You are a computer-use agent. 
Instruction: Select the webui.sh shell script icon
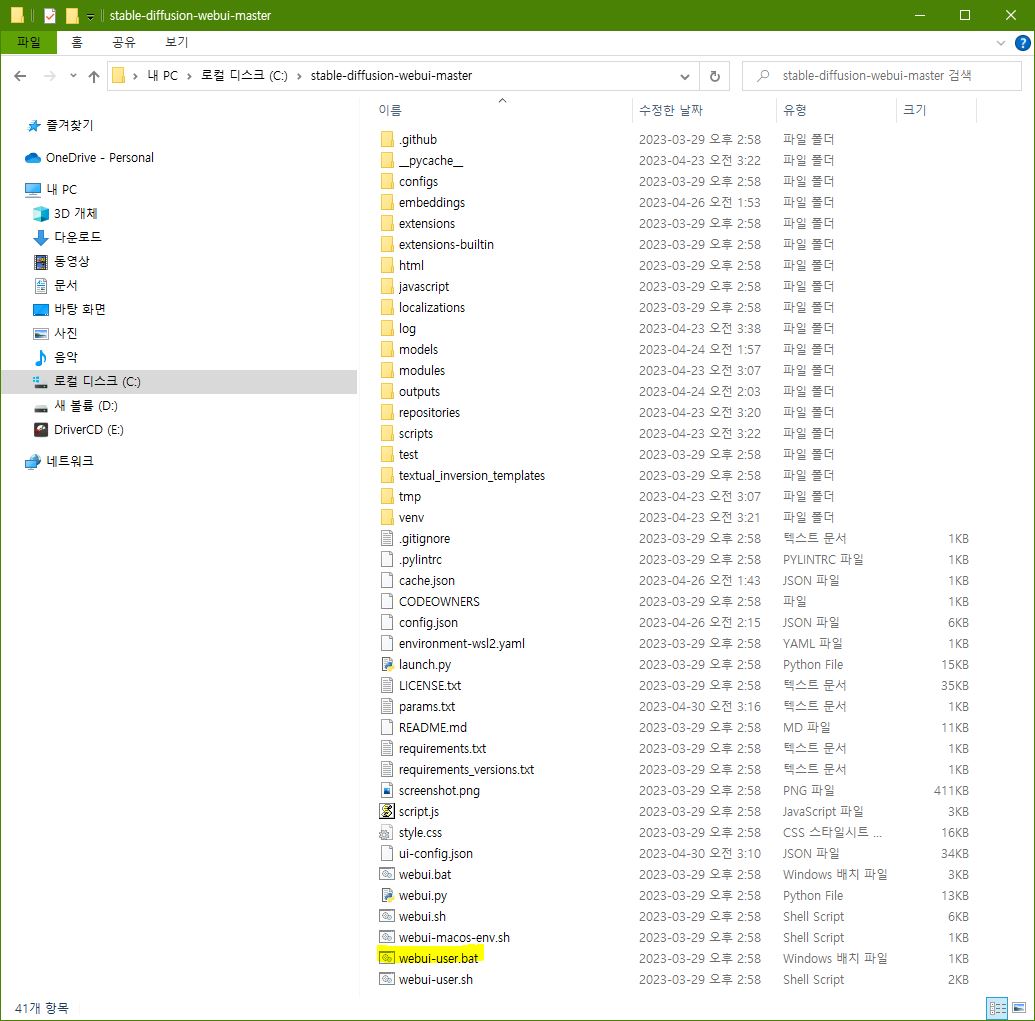click(x=387, y=916)
